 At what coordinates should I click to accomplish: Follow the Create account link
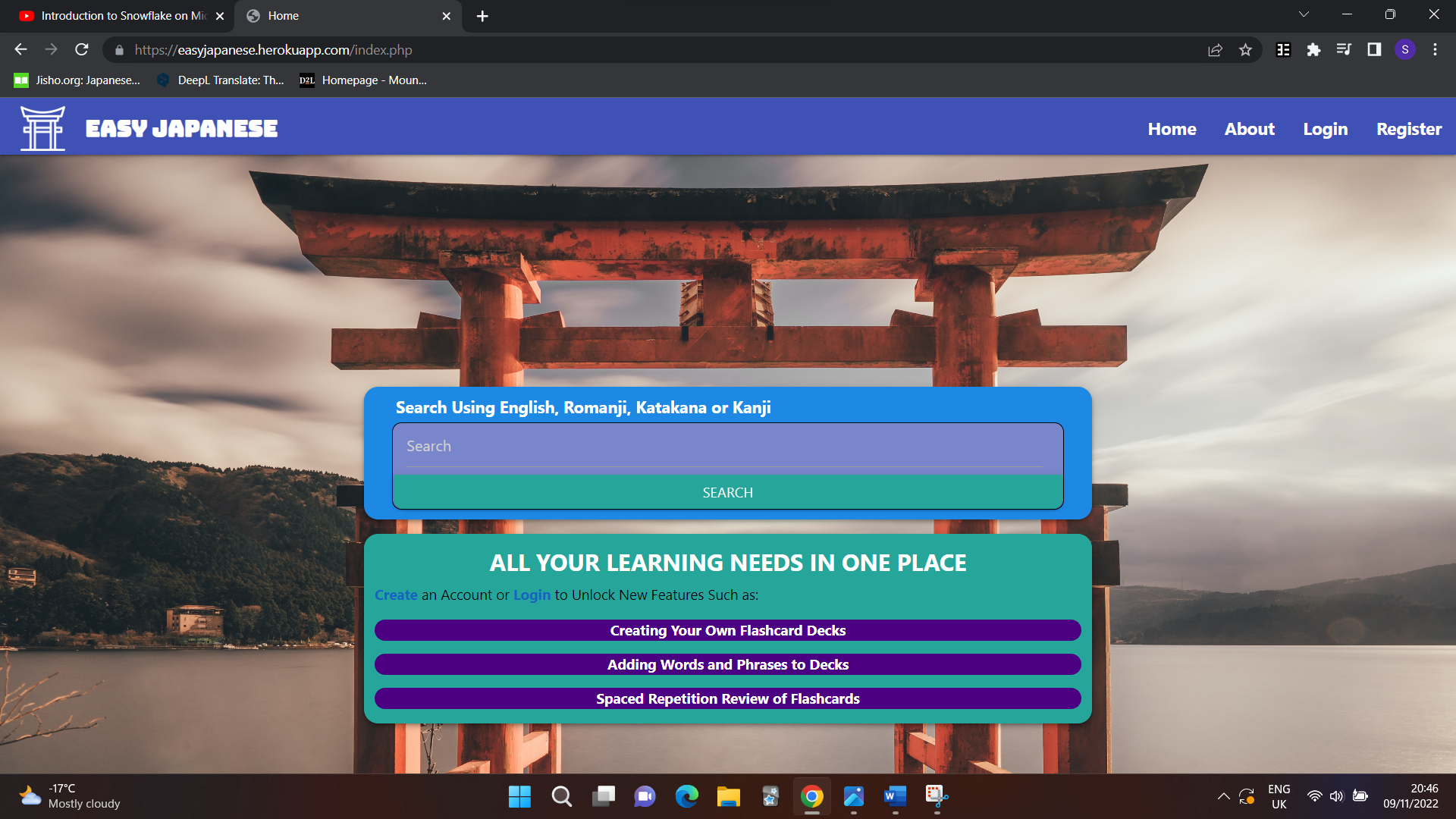[396, 595]
